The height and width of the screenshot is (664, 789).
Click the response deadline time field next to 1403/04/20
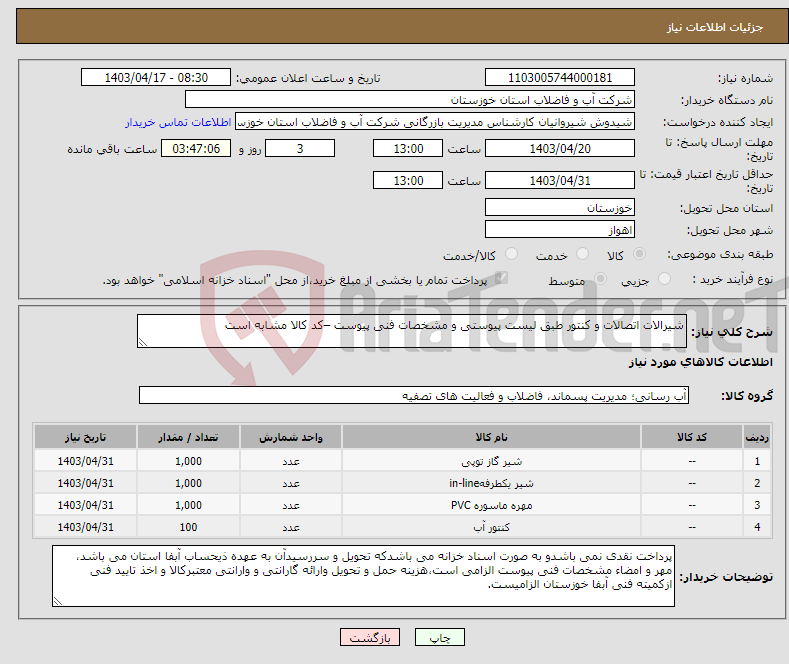point(408,148)
